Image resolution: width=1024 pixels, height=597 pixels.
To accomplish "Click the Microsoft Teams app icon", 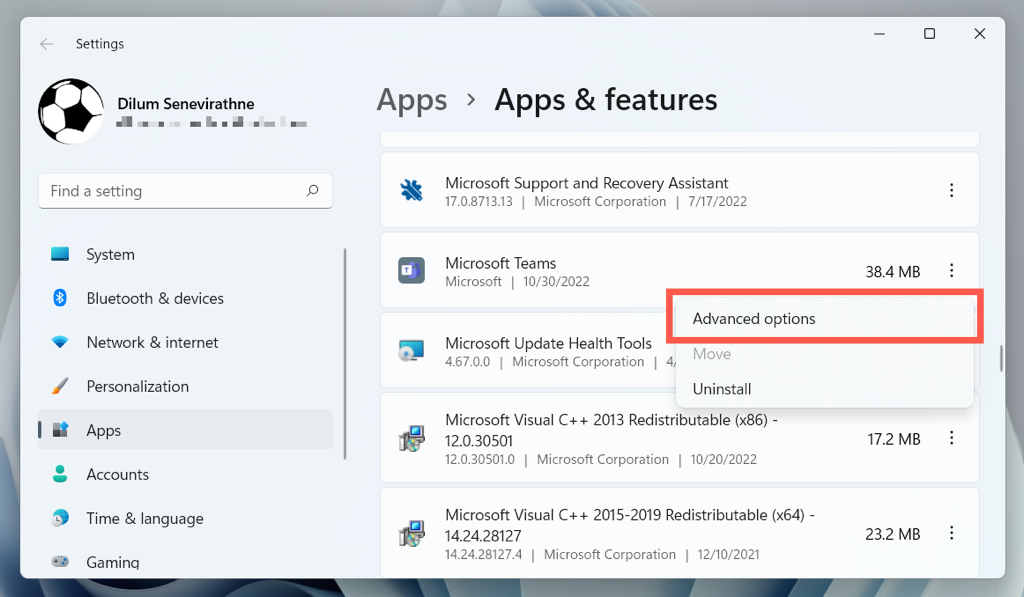I will pyautogui.click(x=411, y=270).
